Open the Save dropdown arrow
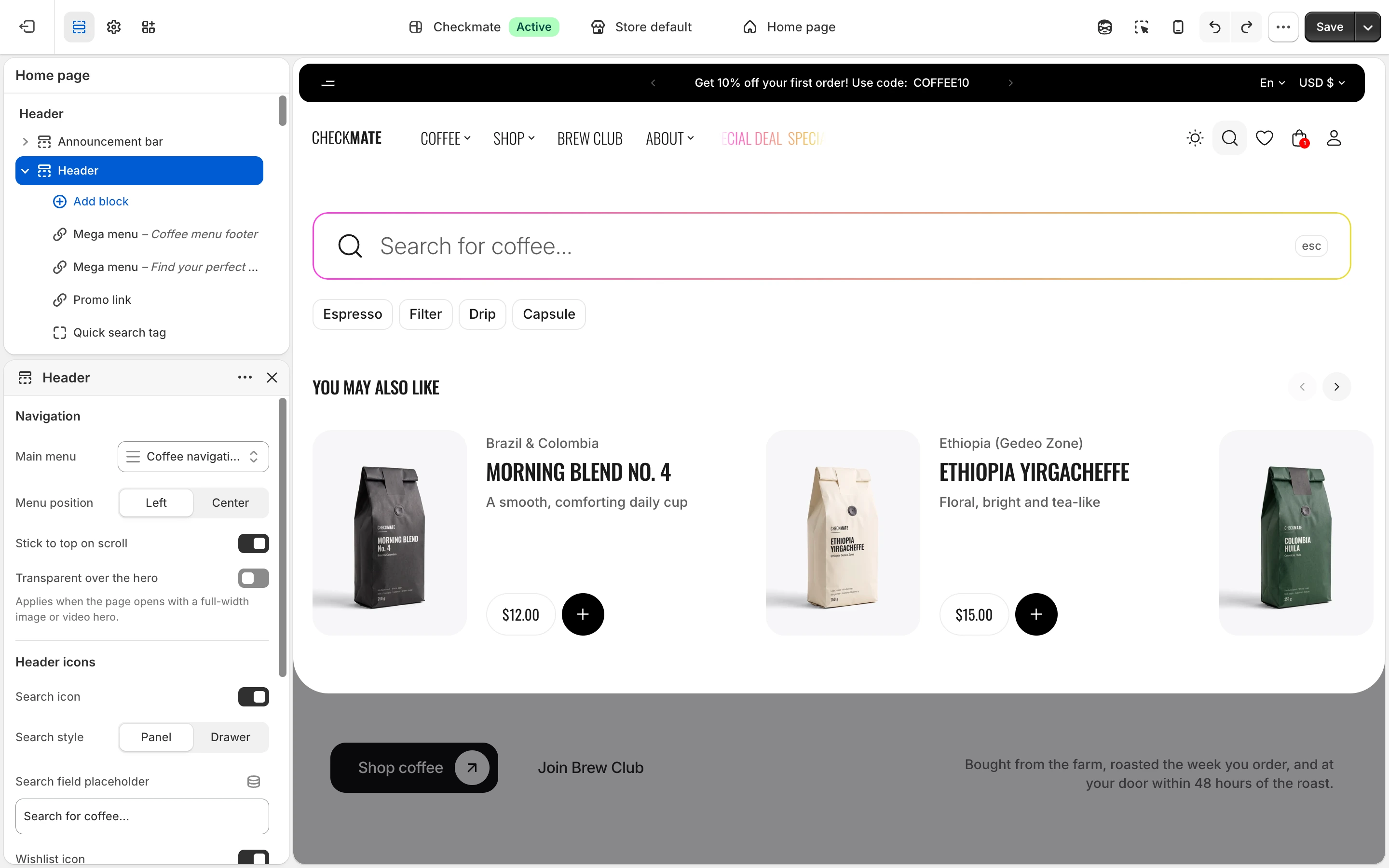This screenshot has width=1389, height=868. point(1368,27)
